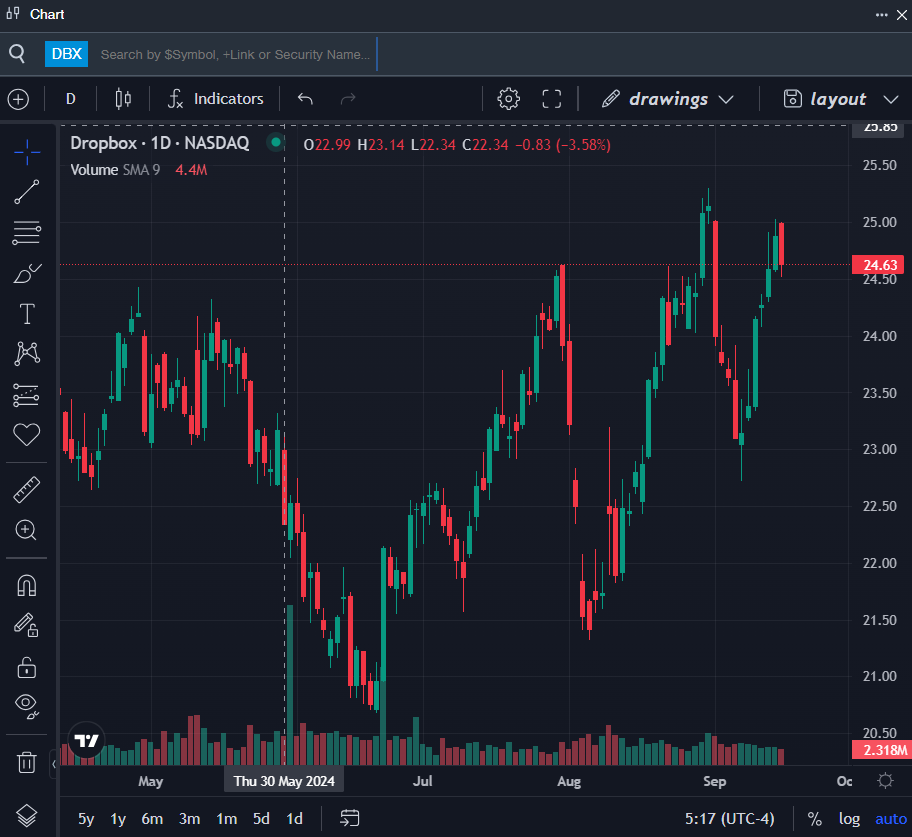Toggle lock all drawing tools
This screenshot has width=912, height=837.
tap(27, 667)
